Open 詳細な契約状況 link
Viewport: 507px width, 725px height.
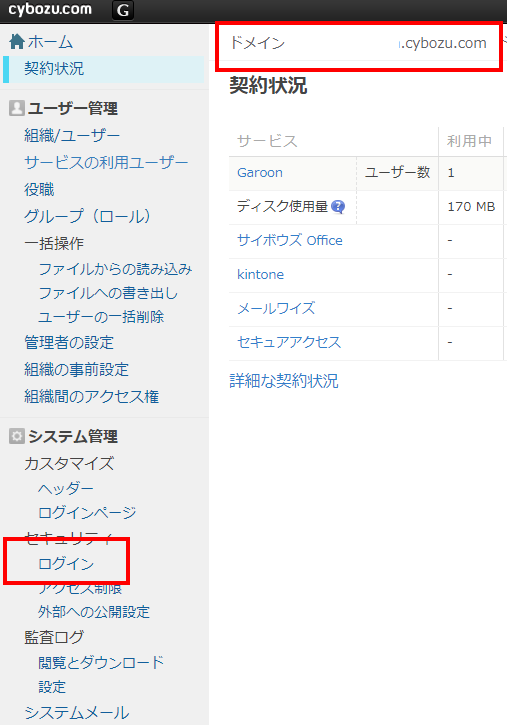coord(284,381)
